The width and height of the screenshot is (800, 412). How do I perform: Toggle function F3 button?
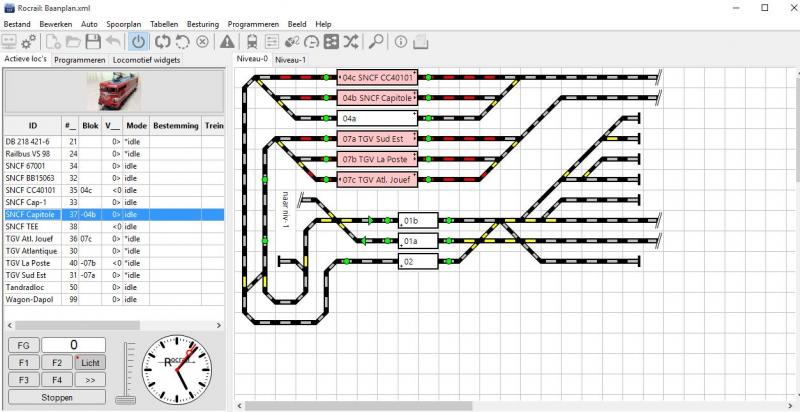pos(23,380)
